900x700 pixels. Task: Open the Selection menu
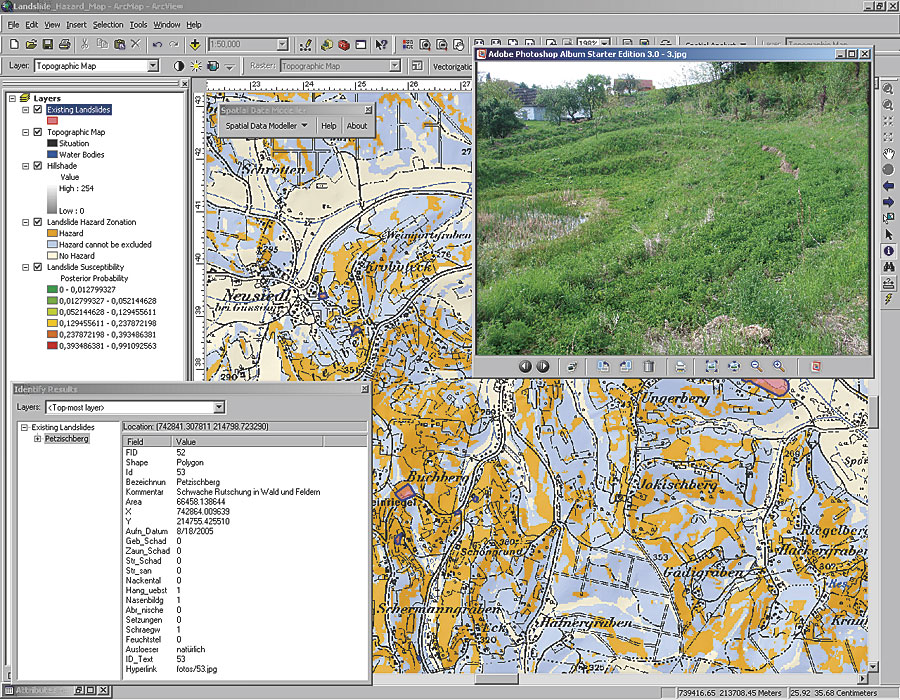108,24
